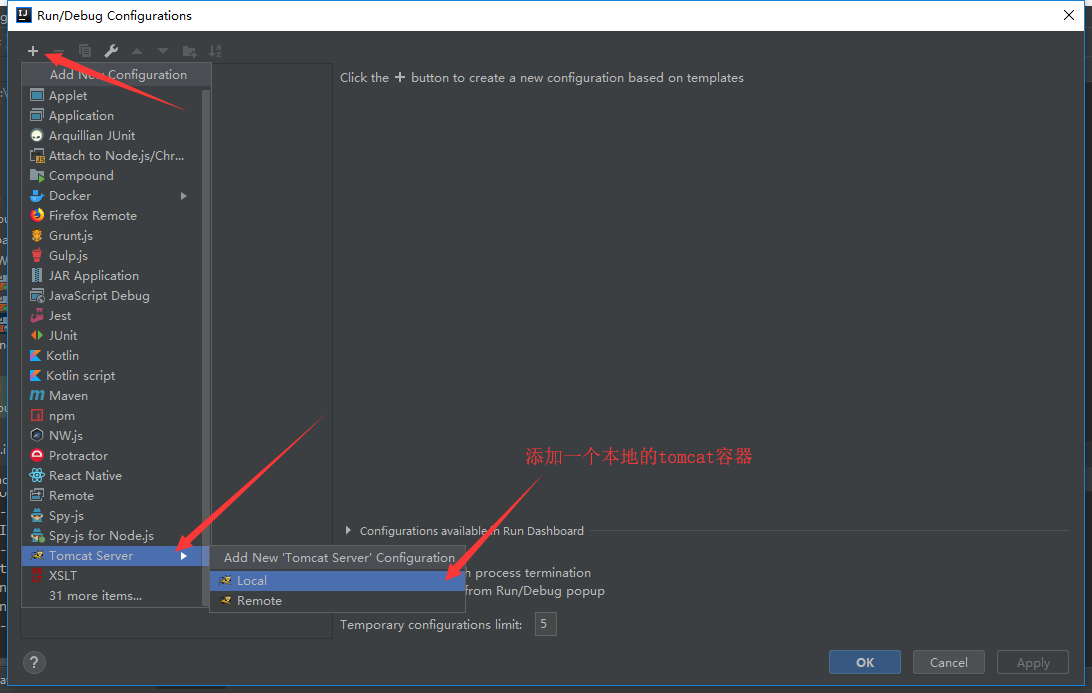The width and height of the screenshot is (1092, 693).
Task: Choose Jest configuration
Action: pos(112,316)
